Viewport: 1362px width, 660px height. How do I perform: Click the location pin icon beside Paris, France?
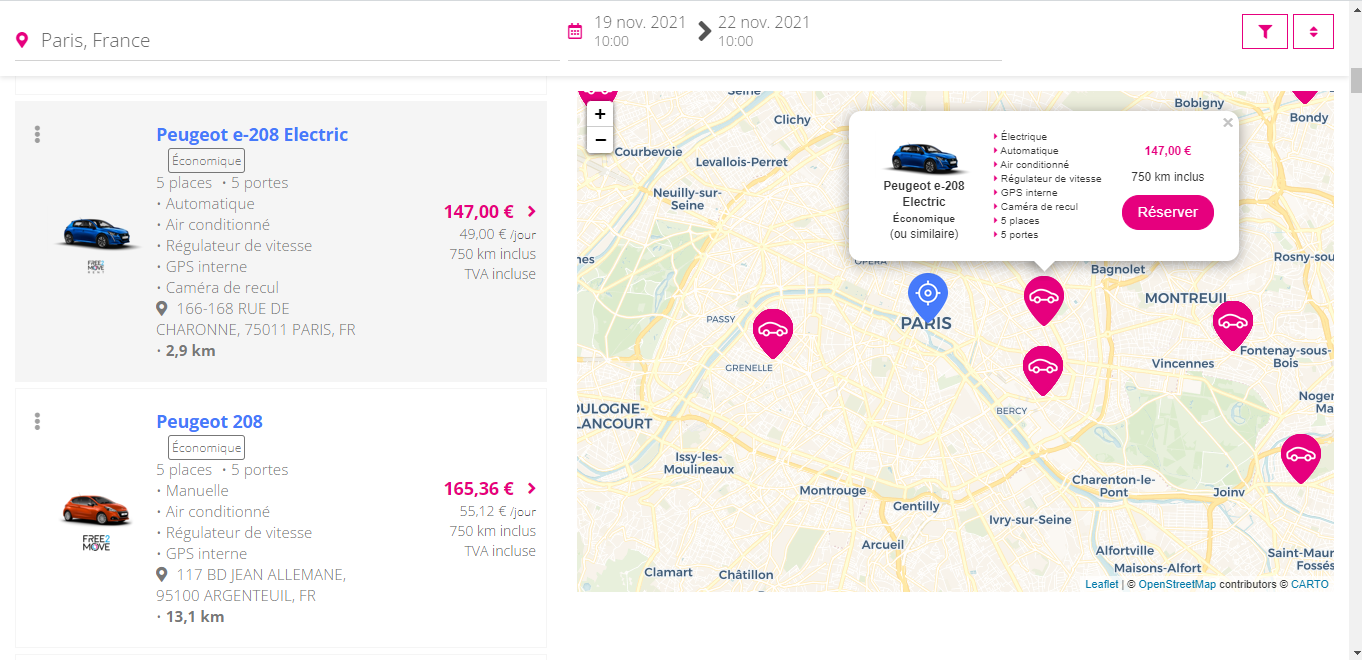pyautogui.click(x=22, y=40)
